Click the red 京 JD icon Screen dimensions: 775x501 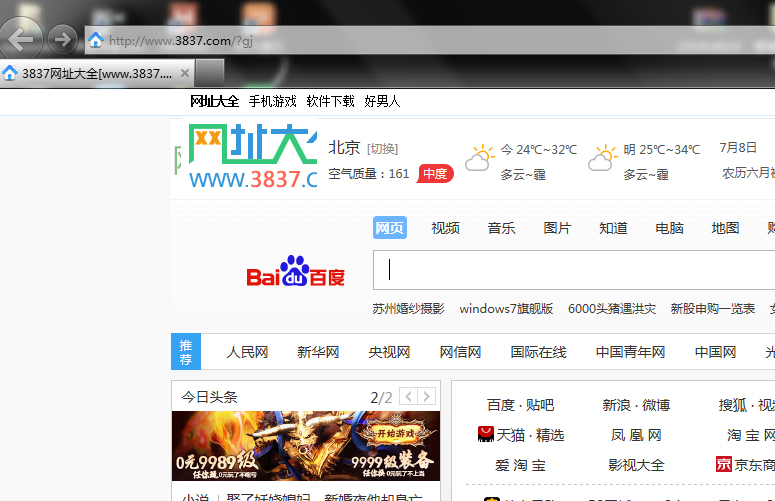tap(724, 464)
